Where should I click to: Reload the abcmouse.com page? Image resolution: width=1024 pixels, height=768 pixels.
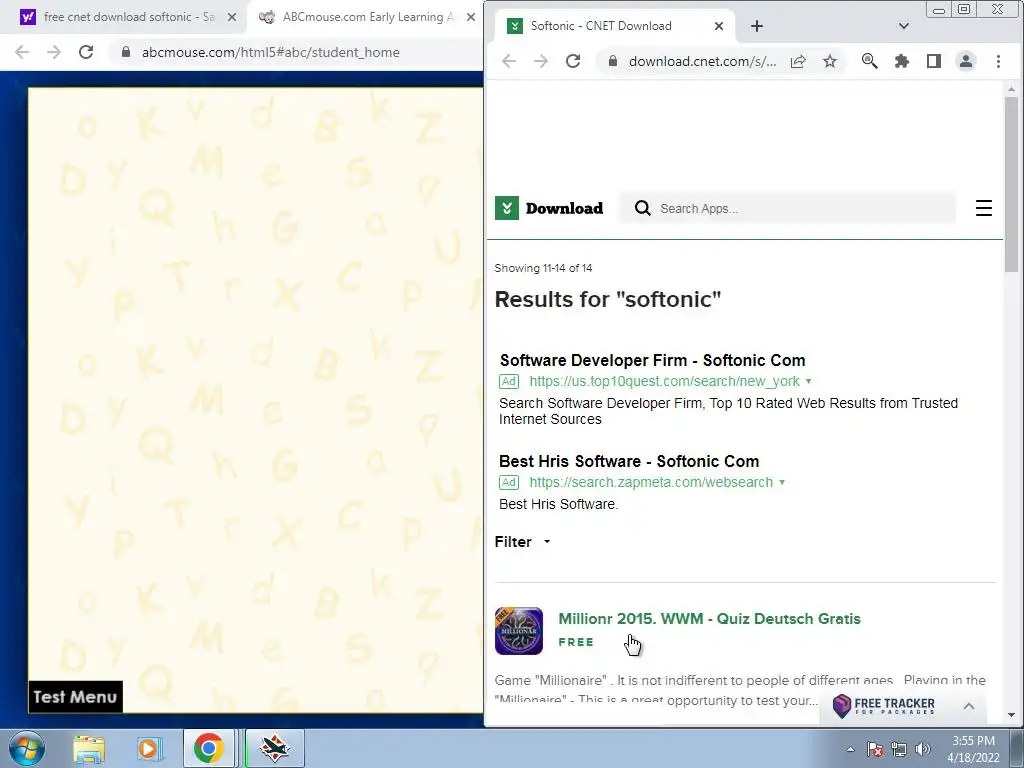[86, 52]
